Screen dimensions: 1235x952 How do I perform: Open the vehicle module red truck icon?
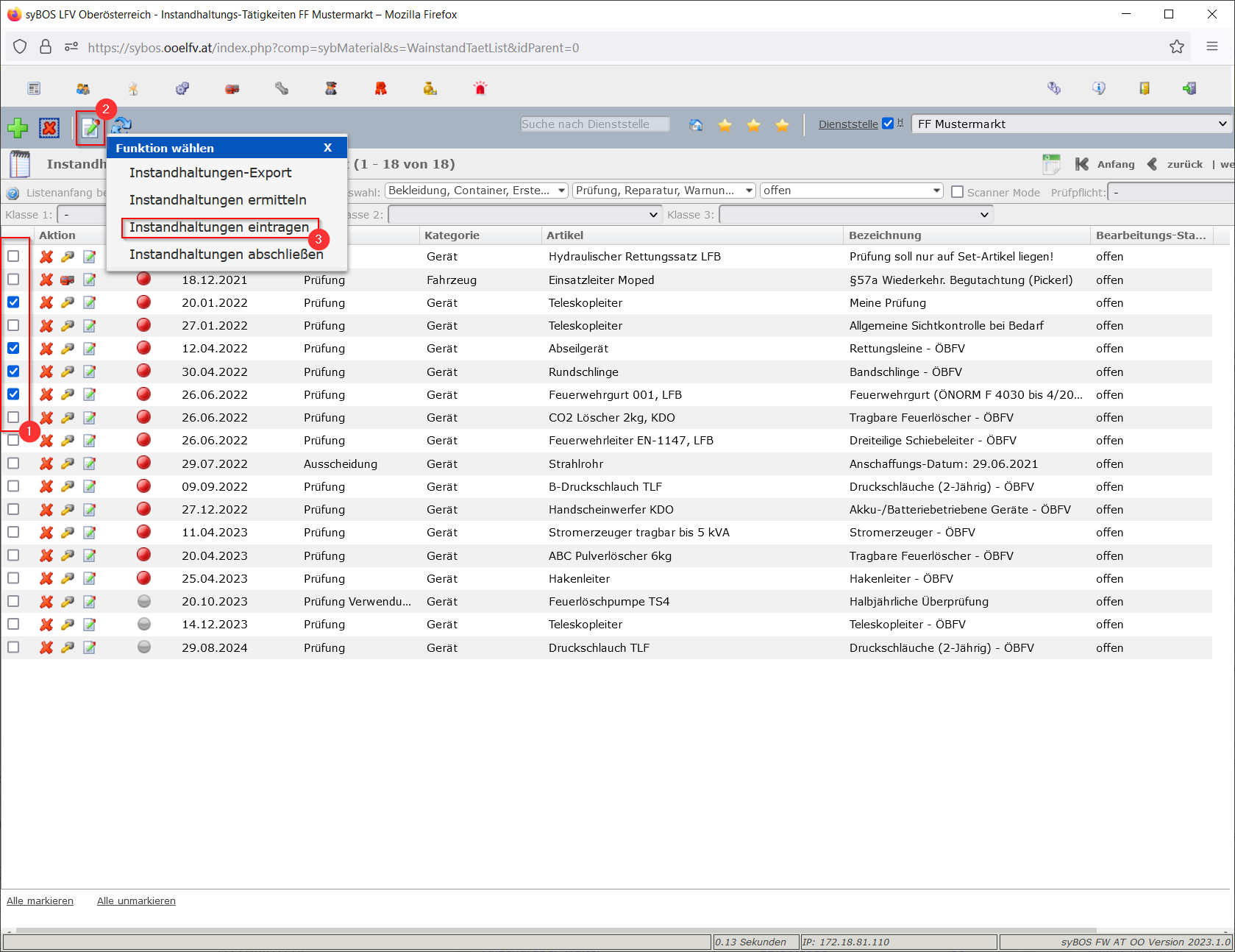(x=232, y=88)
